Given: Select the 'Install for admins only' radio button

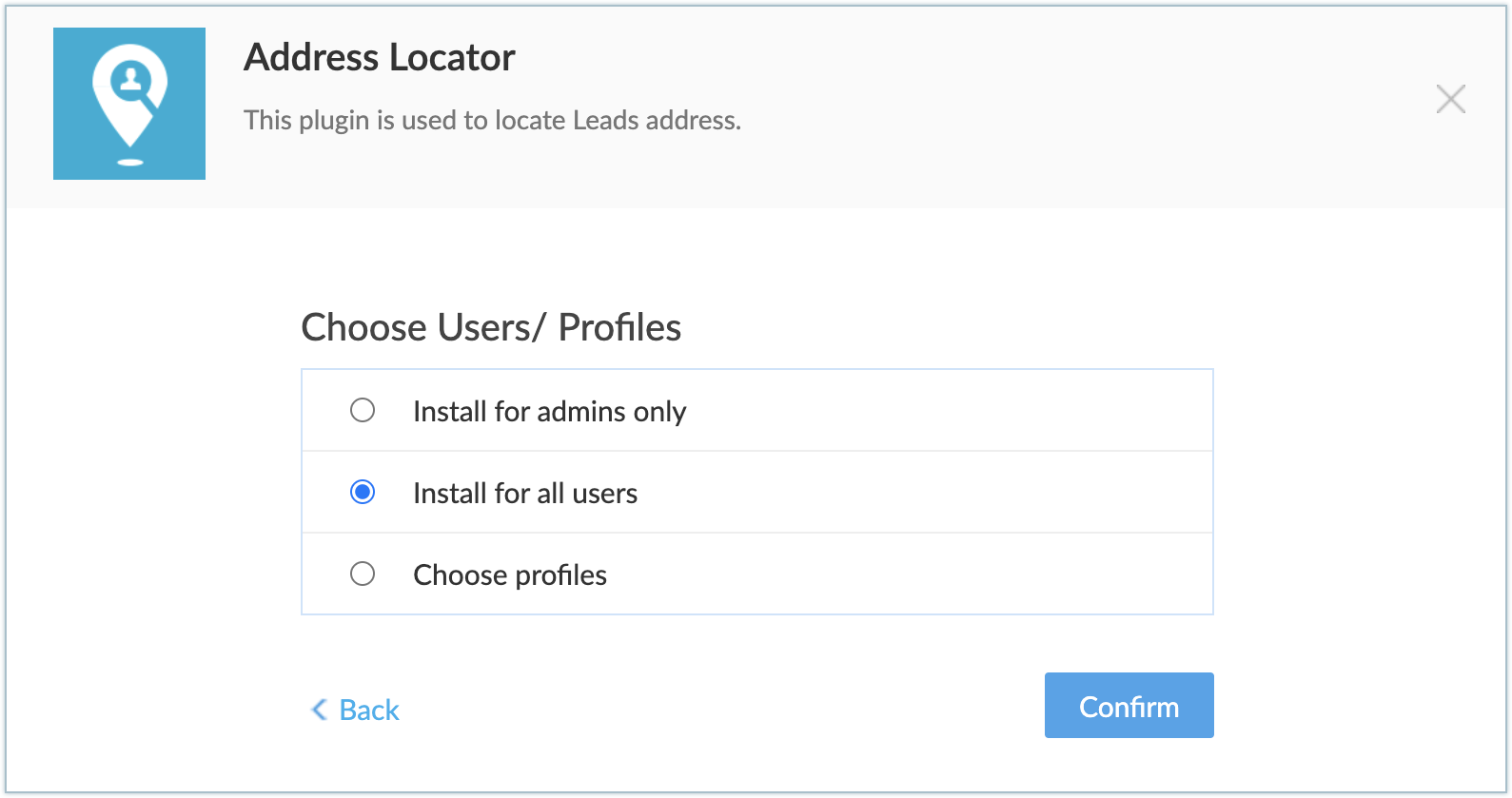Looking at the screenshot, I should click(363, 410).
